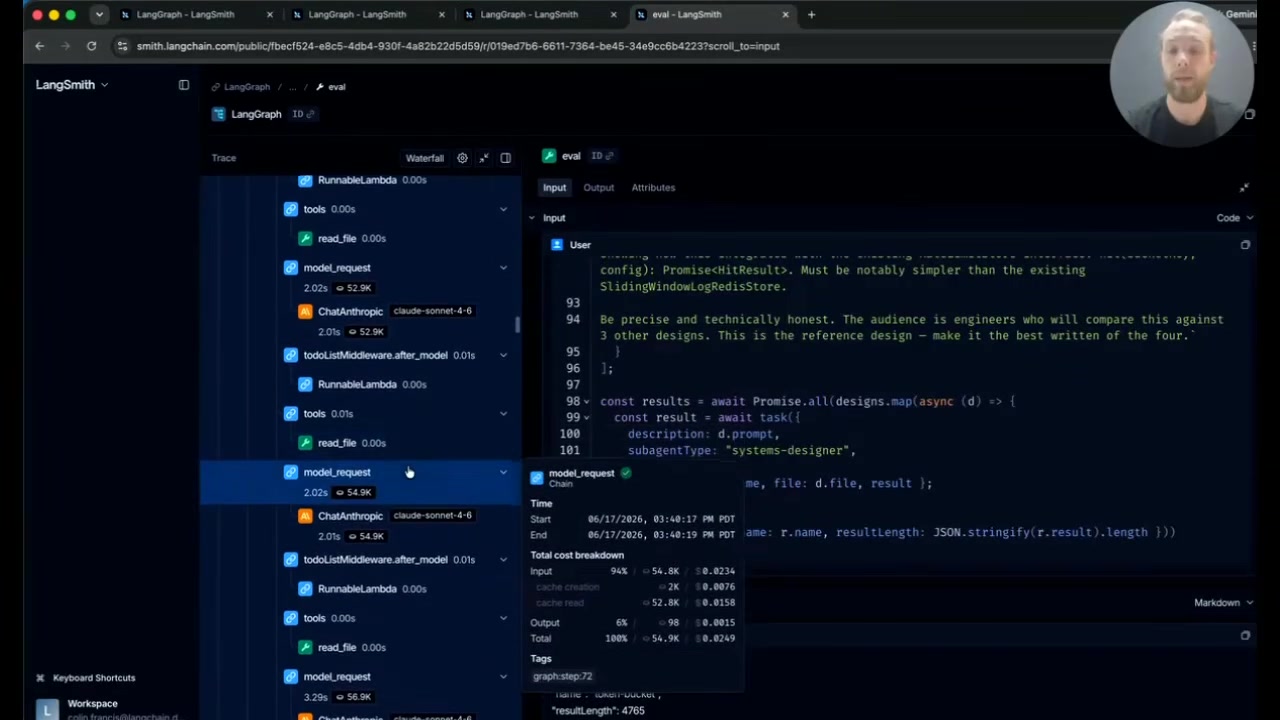The image size is (1280, 720).
Task: Switch trace view to Waterfall
Action: click(x=425, y=158)
